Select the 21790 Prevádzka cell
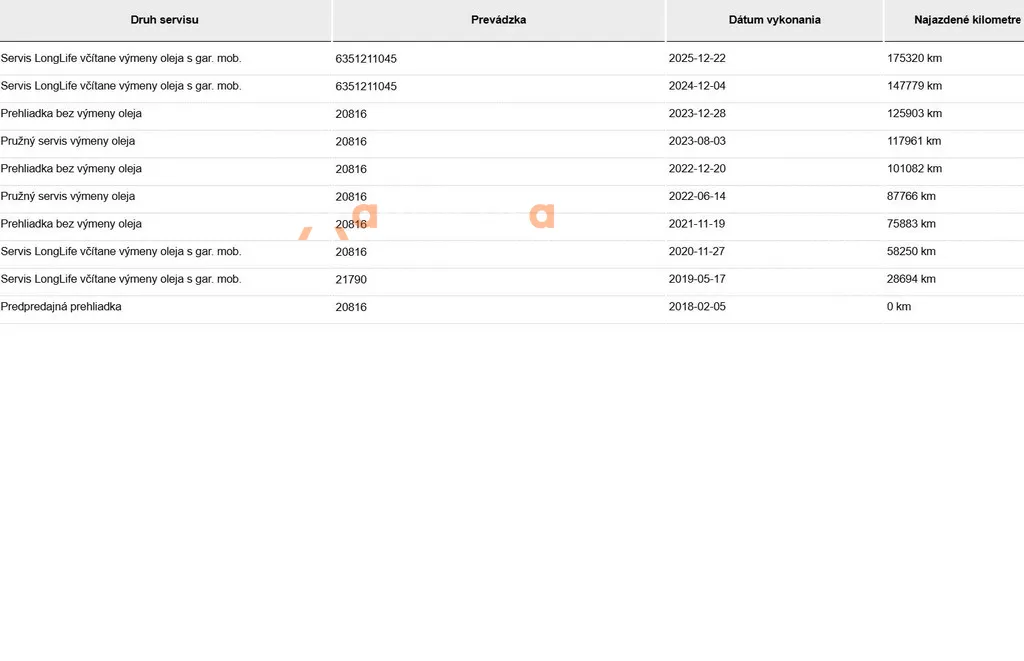This screenshot has width=1024, height=661. 351,280
